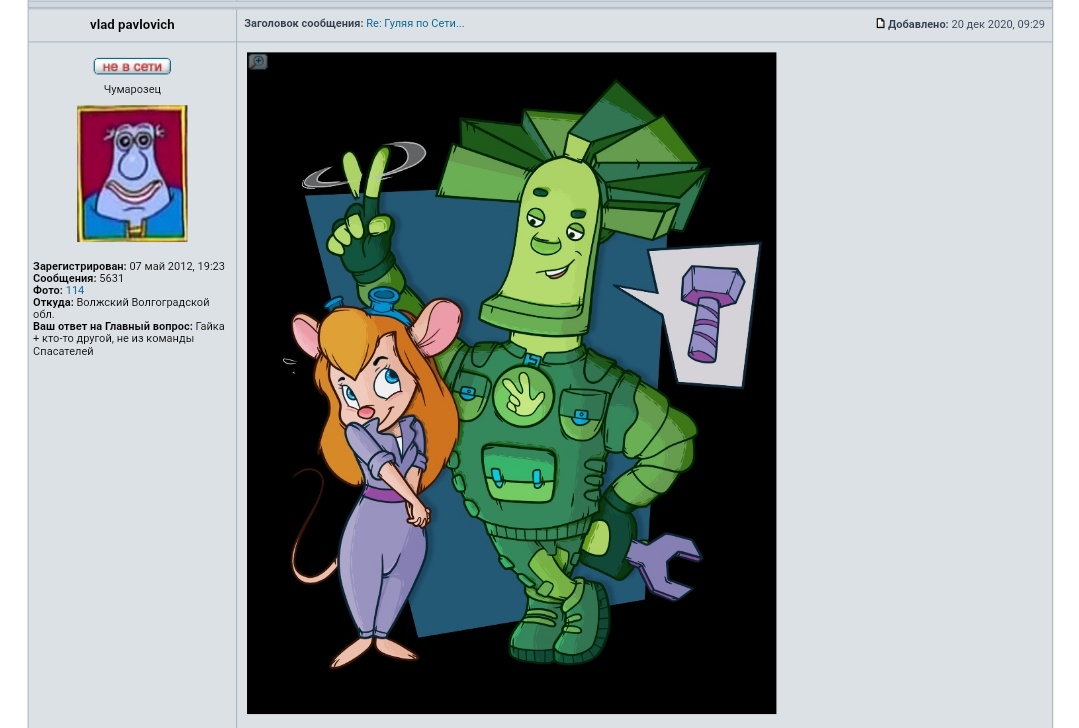Click the image zoom magnifier icon
This screenshot has height=728, width=1079.
[x=258, y=62]
